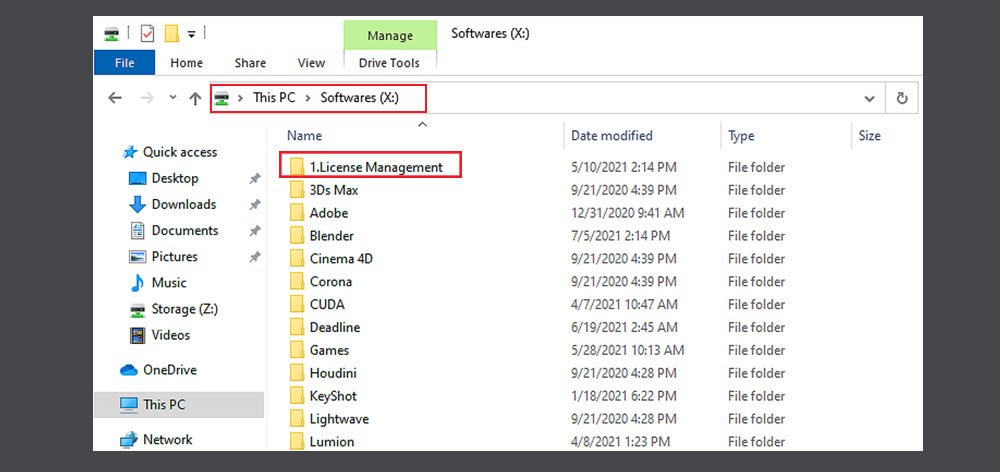Screen dimensions: 1000x472
Task: Sort by the Date modified column
Action: point(612,135)
